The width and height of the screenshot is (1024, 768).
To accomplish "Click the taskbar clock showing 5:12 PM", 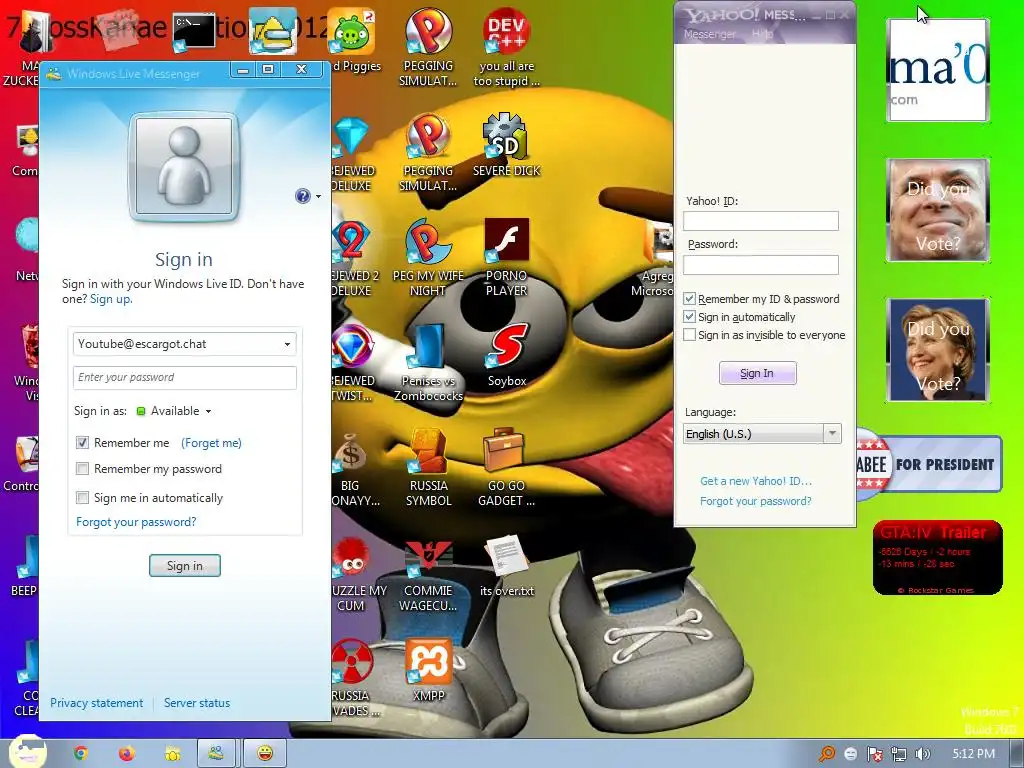I will click(973, 754).
